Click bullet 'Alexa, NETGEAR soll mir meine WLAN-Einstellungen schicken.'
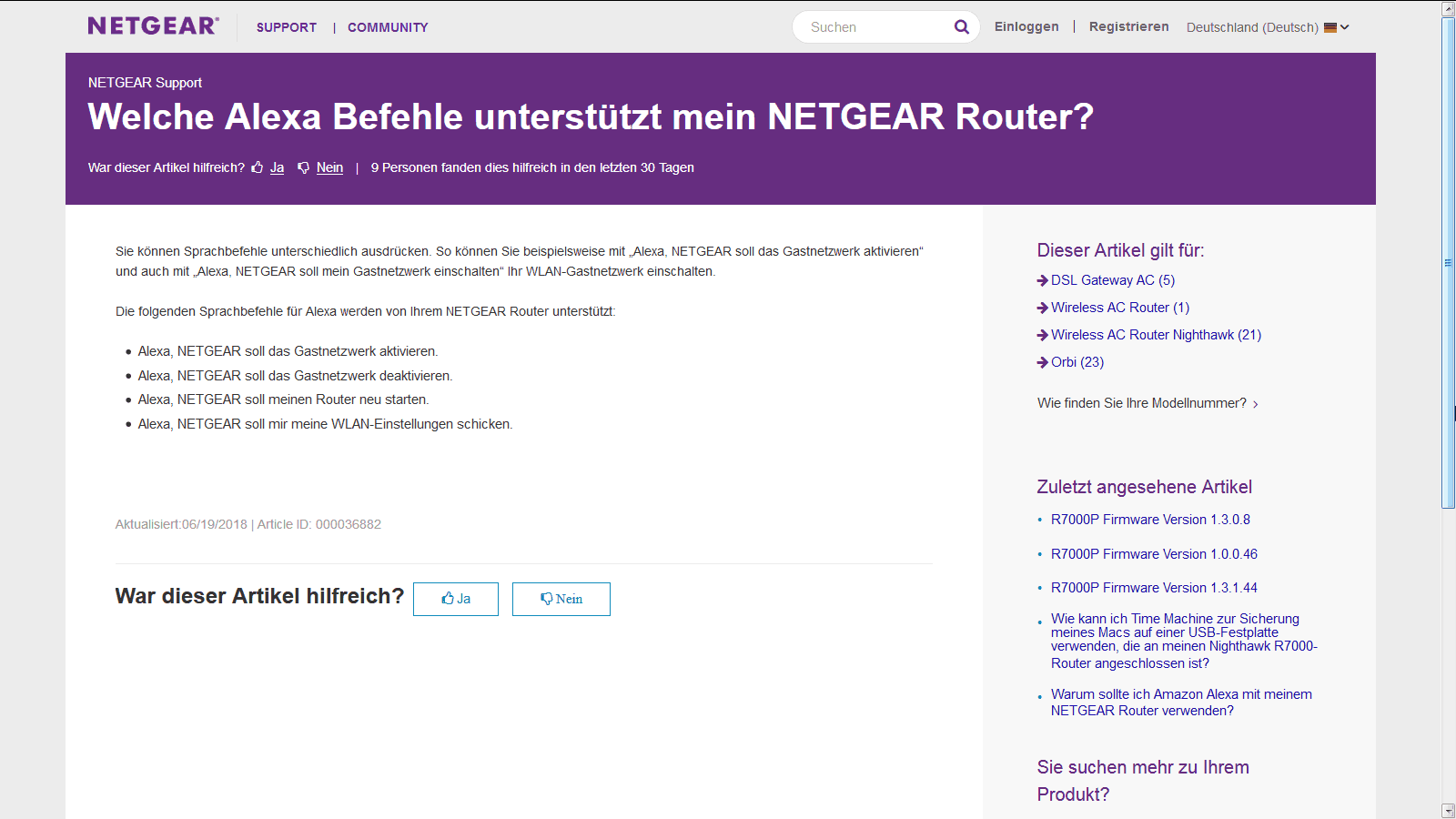1456x819 pixels. [x=325, y=424]
